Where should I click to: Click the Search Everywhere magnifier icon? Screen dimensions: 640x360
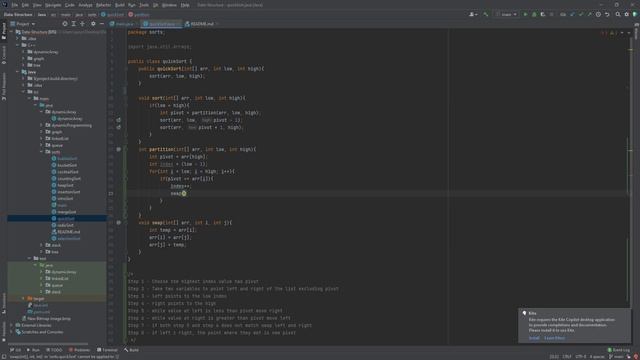point(618,14)
